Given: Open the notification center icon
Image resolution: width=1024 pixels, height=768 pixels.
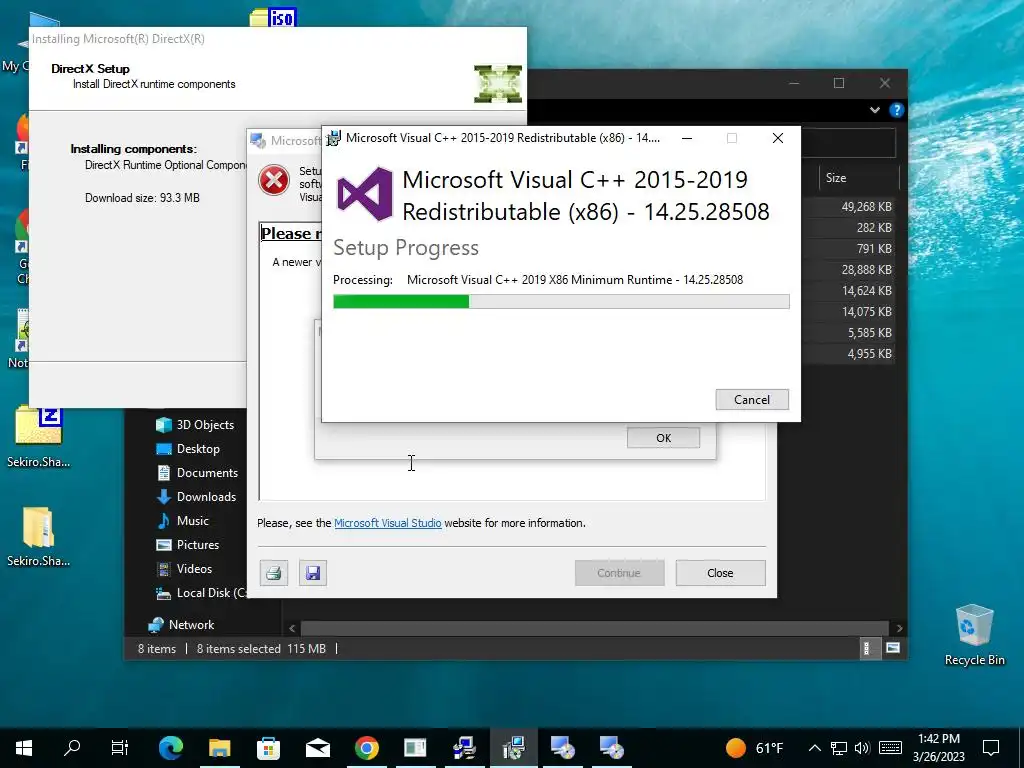Looking at the screenshot, I should tap(991, 748).
